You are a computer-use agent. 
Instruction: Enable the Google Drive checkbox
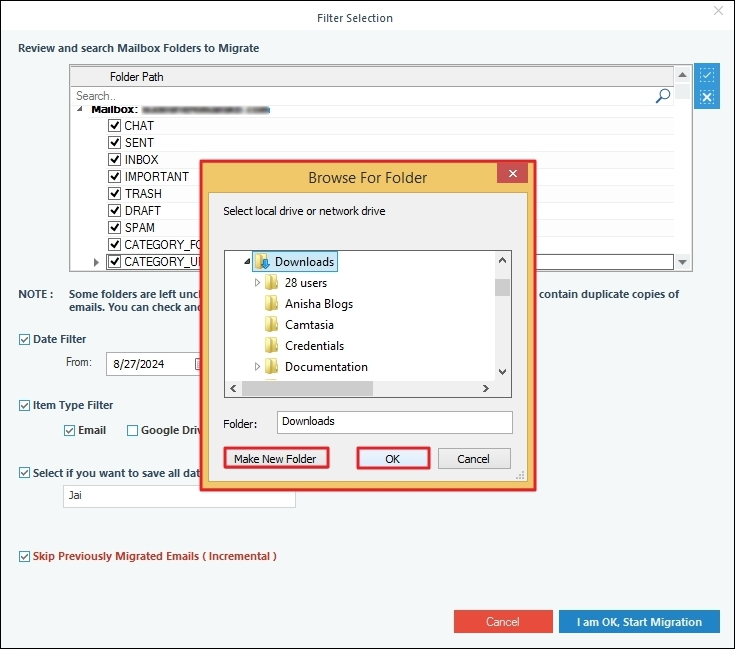tap(133, 430)
